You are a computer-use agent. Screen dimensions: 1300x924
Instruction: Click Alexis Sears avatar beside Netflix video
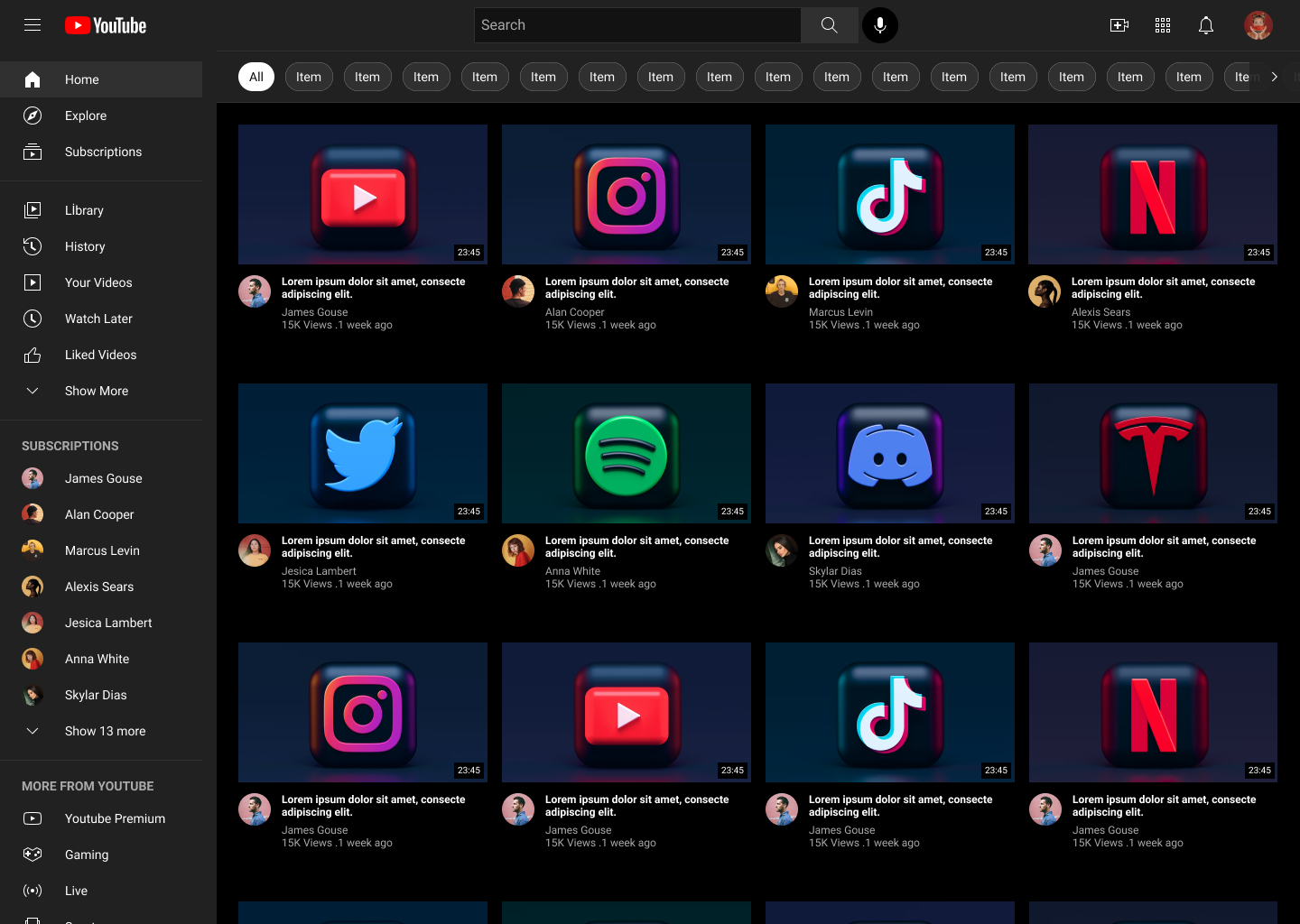click(x=1045, y=291)
